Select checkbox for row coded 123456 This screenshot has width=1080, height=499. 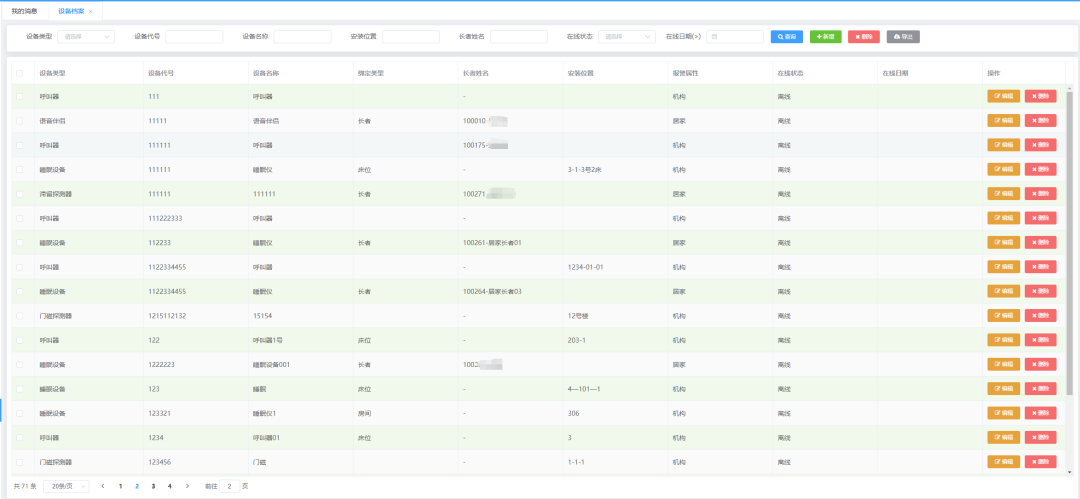tap(19, 462)
